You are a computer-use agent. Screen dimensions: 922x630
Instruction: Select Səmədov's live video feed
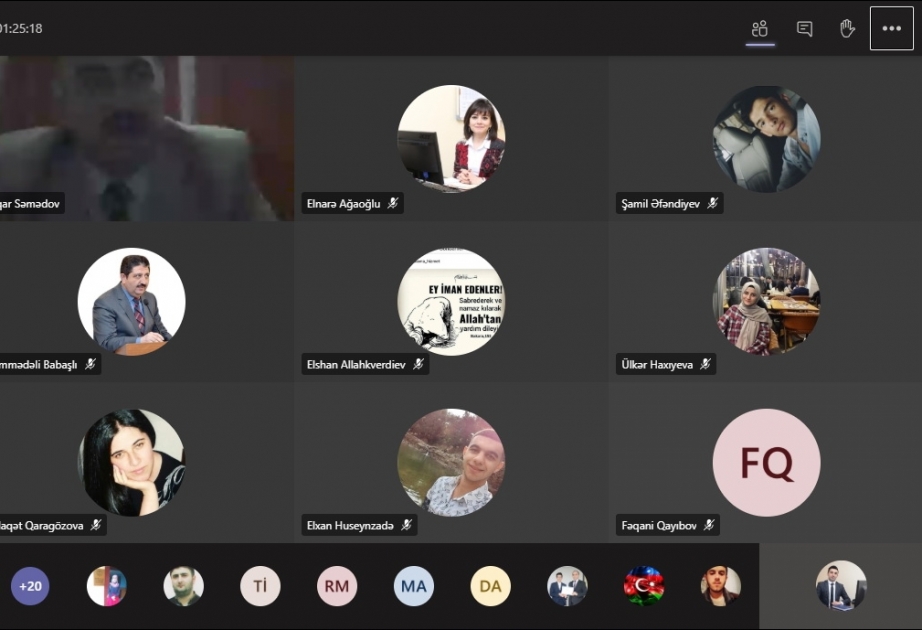[x=146, y=138]
